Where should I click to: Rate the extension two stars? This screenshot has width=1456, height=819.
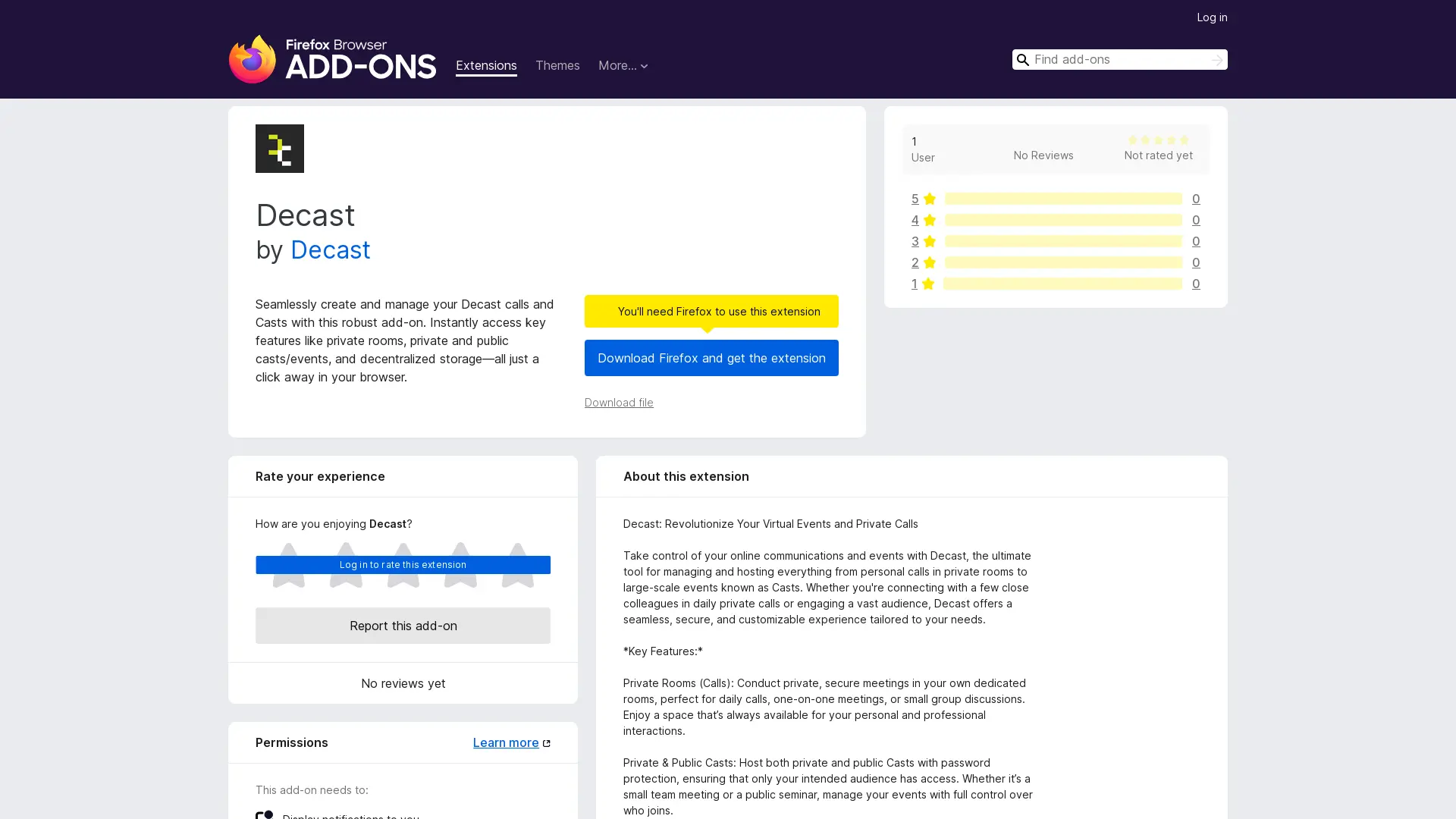(346, 566)
